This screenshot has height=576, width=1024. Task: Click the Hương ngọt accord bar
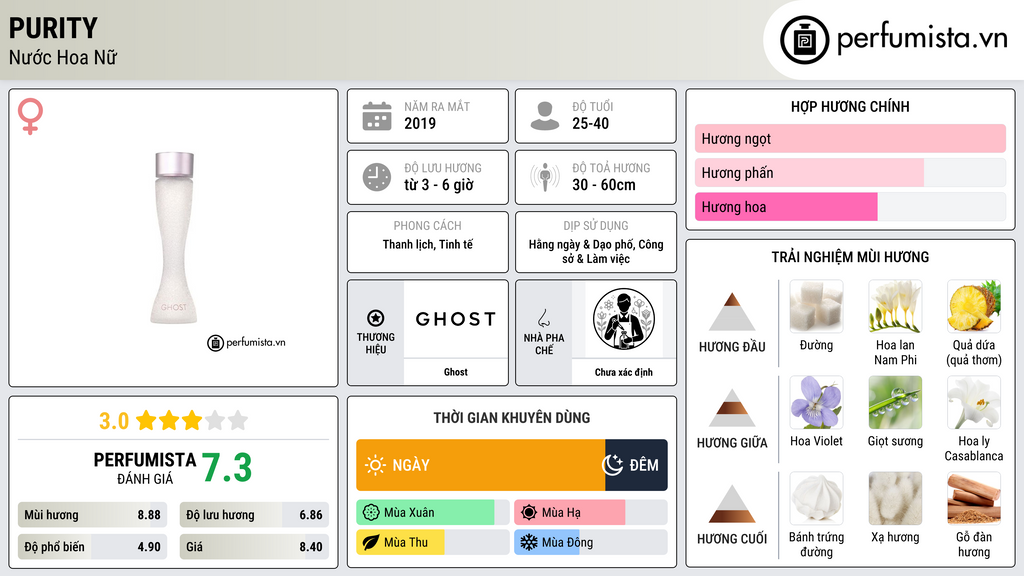[x=850, y=138]
